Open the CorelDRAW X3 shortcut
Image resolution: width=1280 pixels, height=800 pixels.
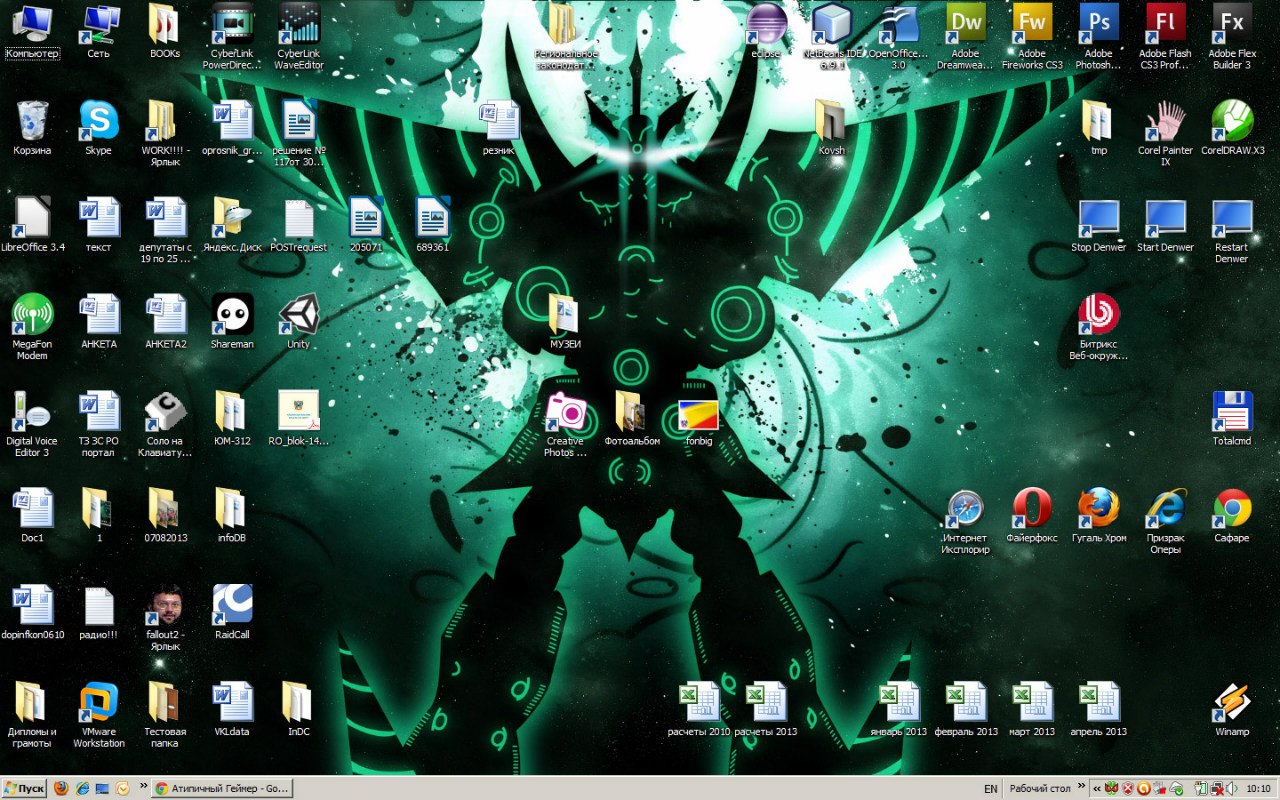(x=1232, y=128)
